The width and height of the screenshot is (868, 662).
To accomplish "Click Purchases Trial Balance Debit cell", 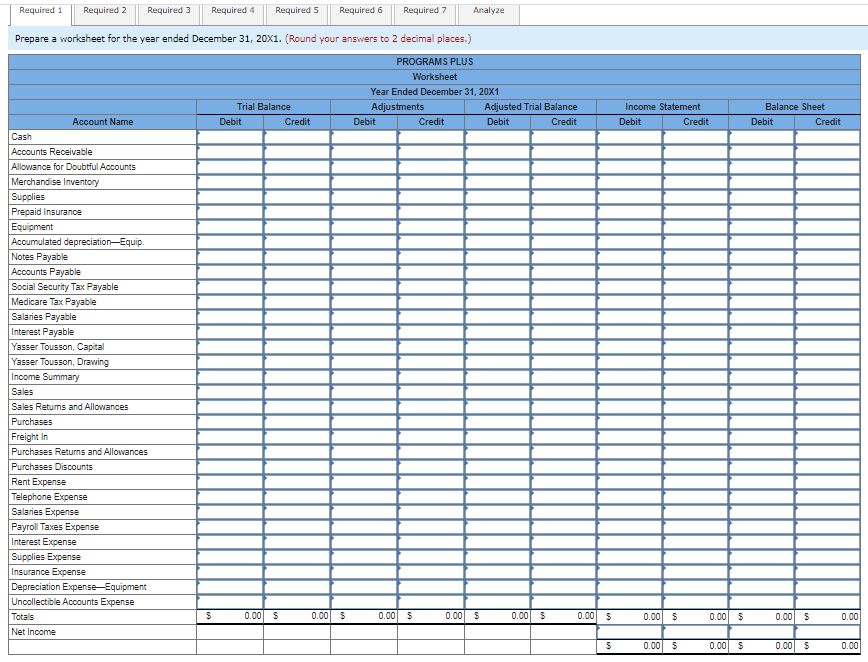I will [230, 422].
